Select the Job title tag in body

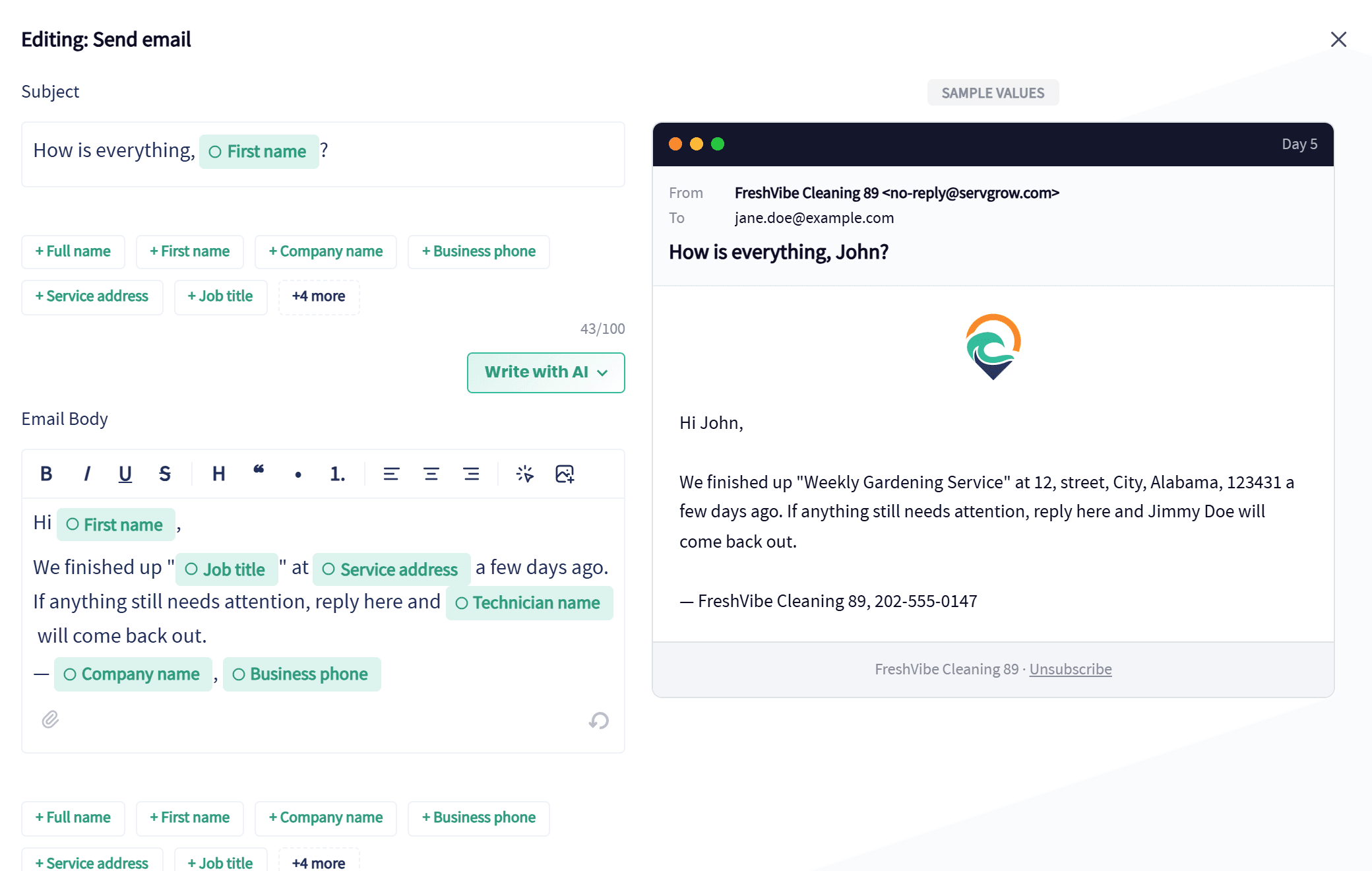pyautogui.click(x=227, y=569)
